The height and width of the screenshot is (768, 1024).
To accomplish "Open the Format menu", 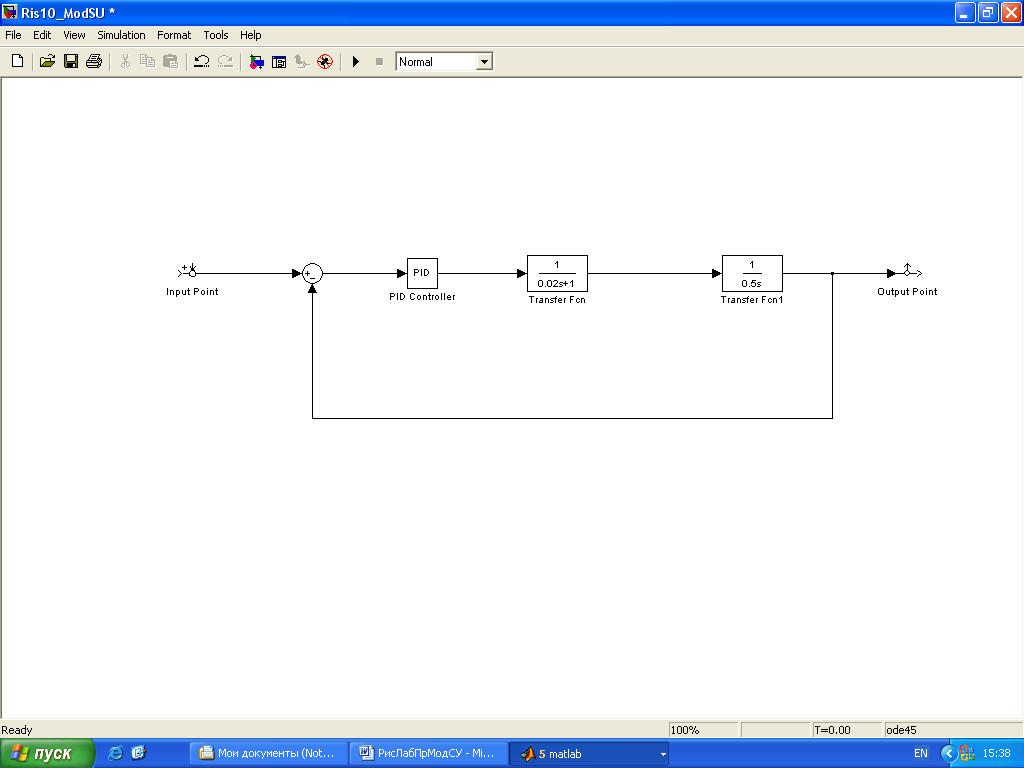I will 174,35.
